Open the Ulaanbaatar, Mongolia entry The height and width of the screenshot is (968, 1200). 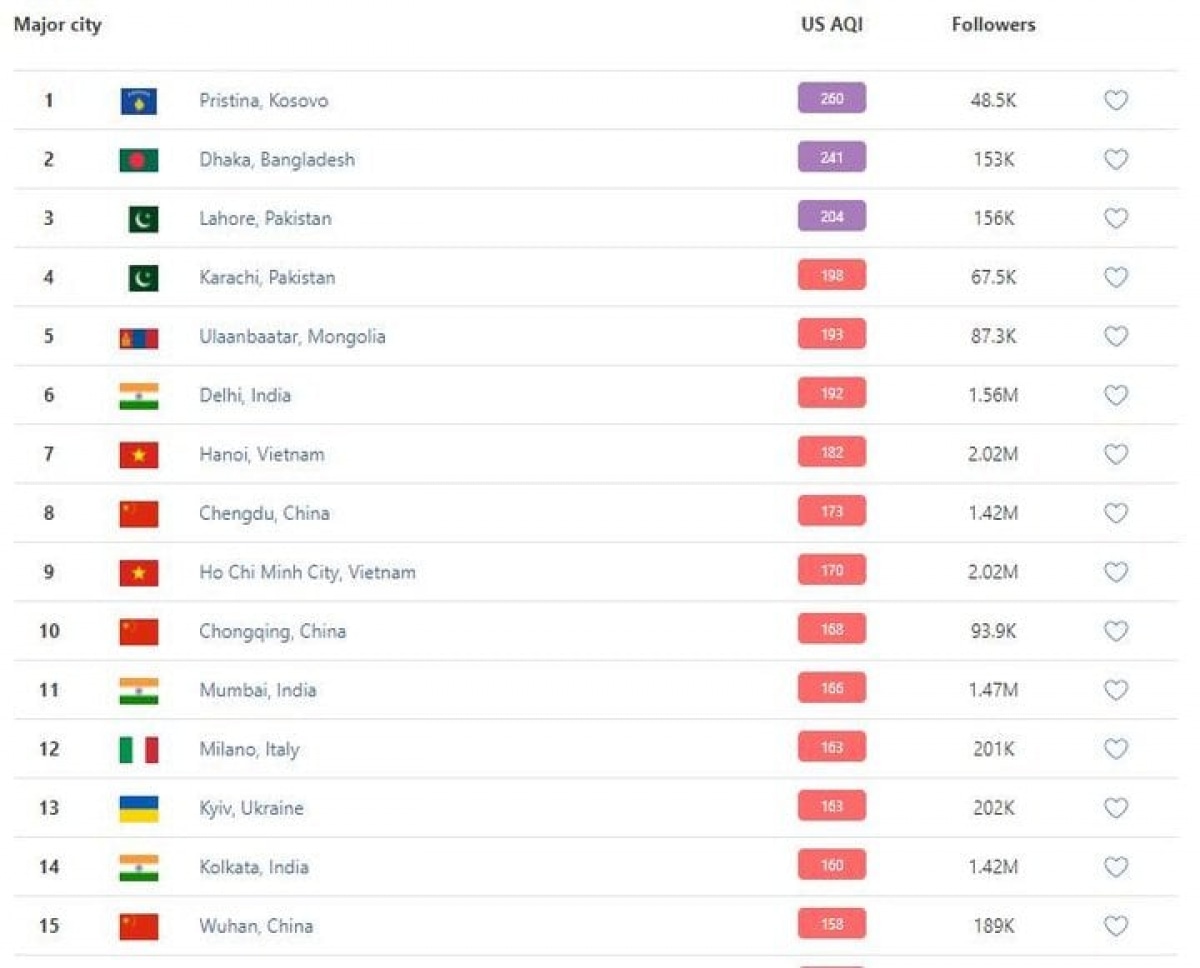click(292, 336)
